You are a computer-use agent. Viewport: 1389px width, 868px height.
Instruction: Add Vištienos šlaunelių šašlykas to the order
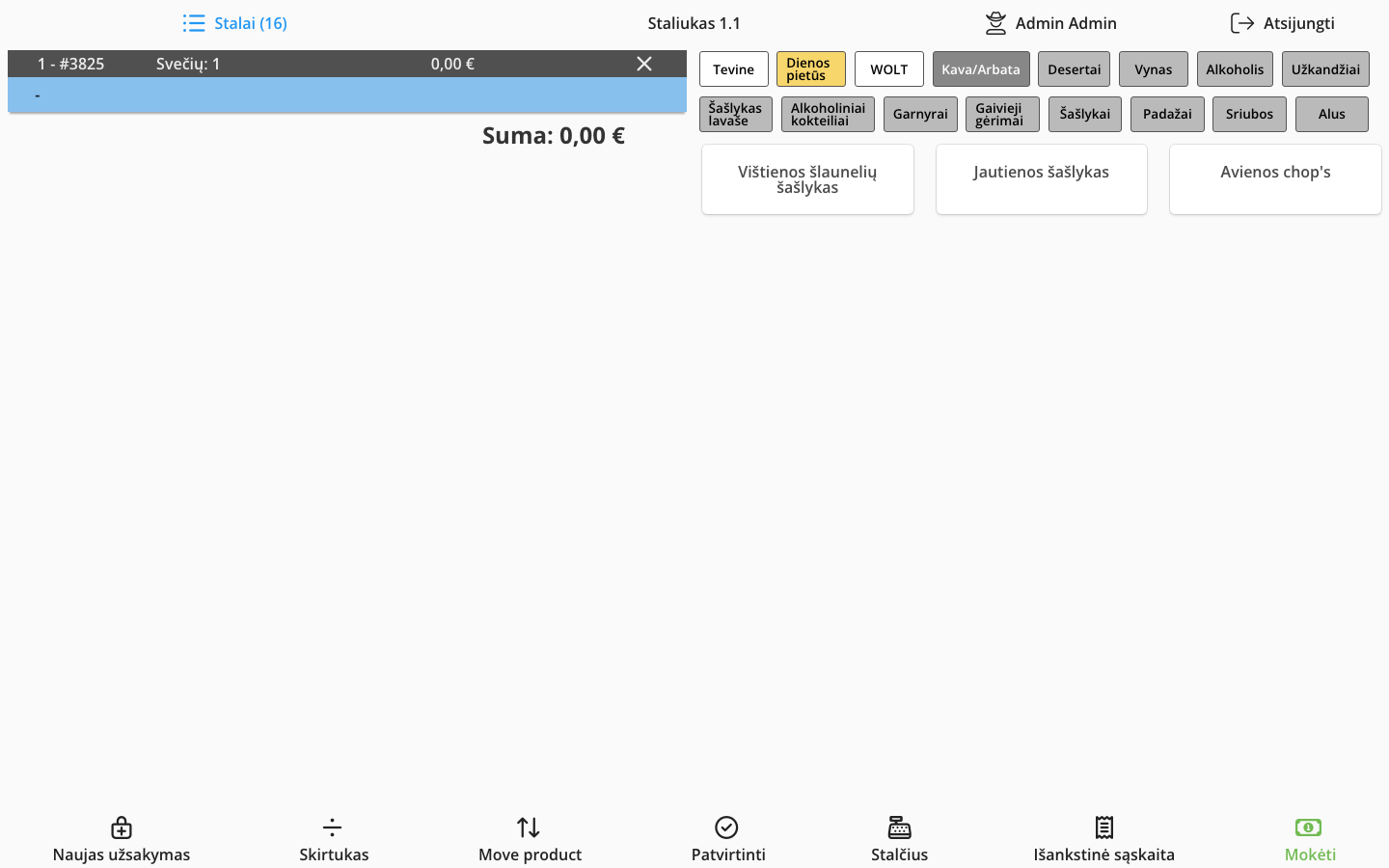(807, 179)
